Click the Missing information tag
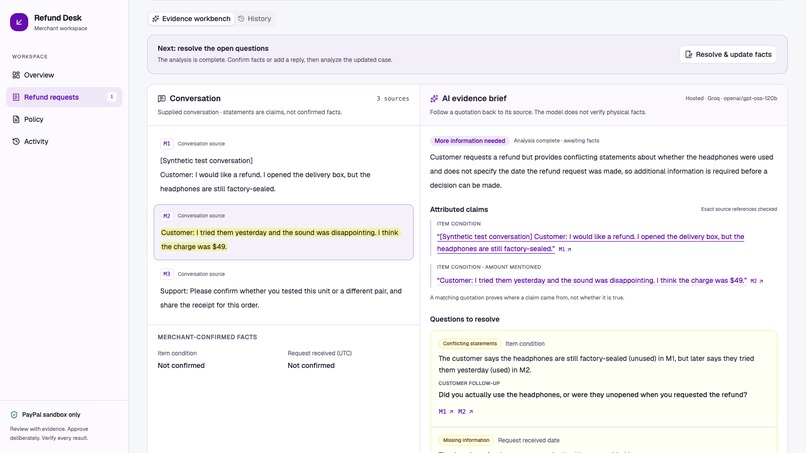This screenshot has width=806, height=453. click(x=466, y=440)
